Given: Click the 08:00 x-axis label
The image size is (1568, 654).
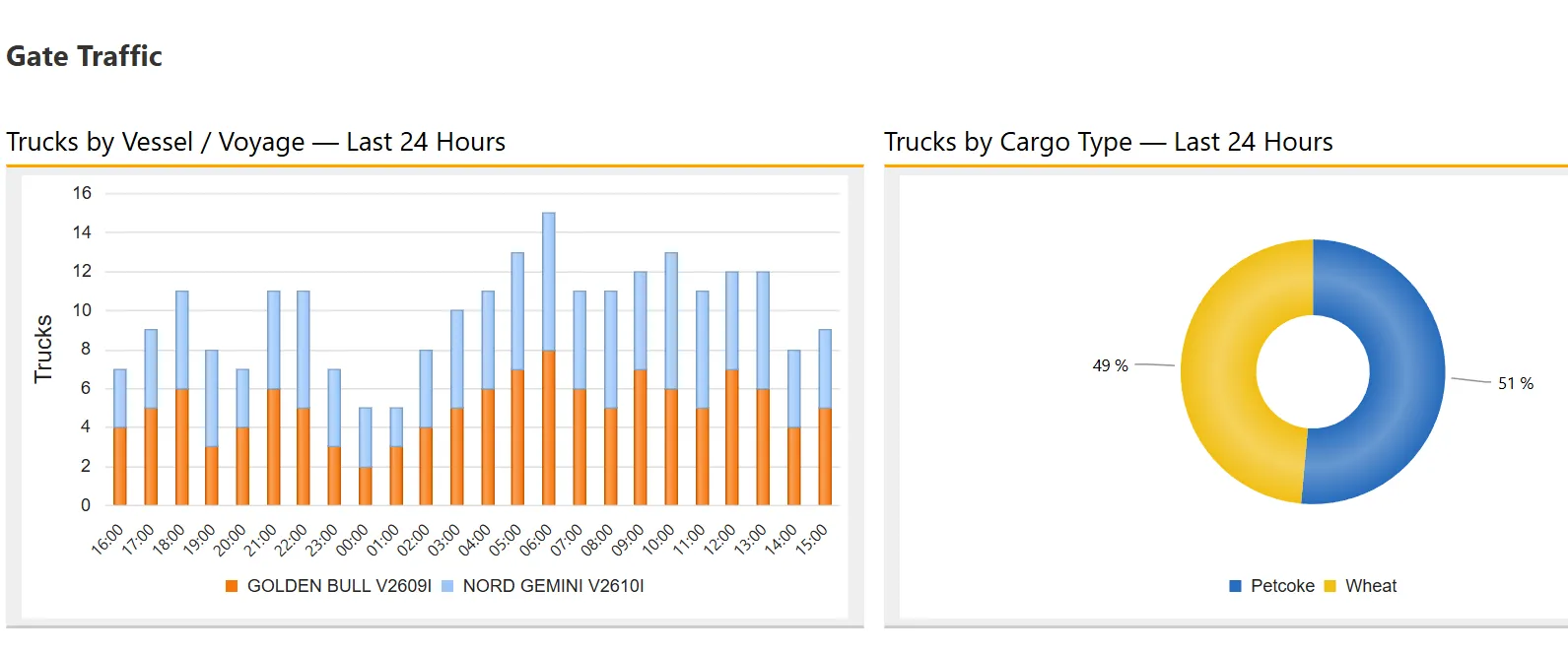Looking at the screenshot, I should 597,539.
